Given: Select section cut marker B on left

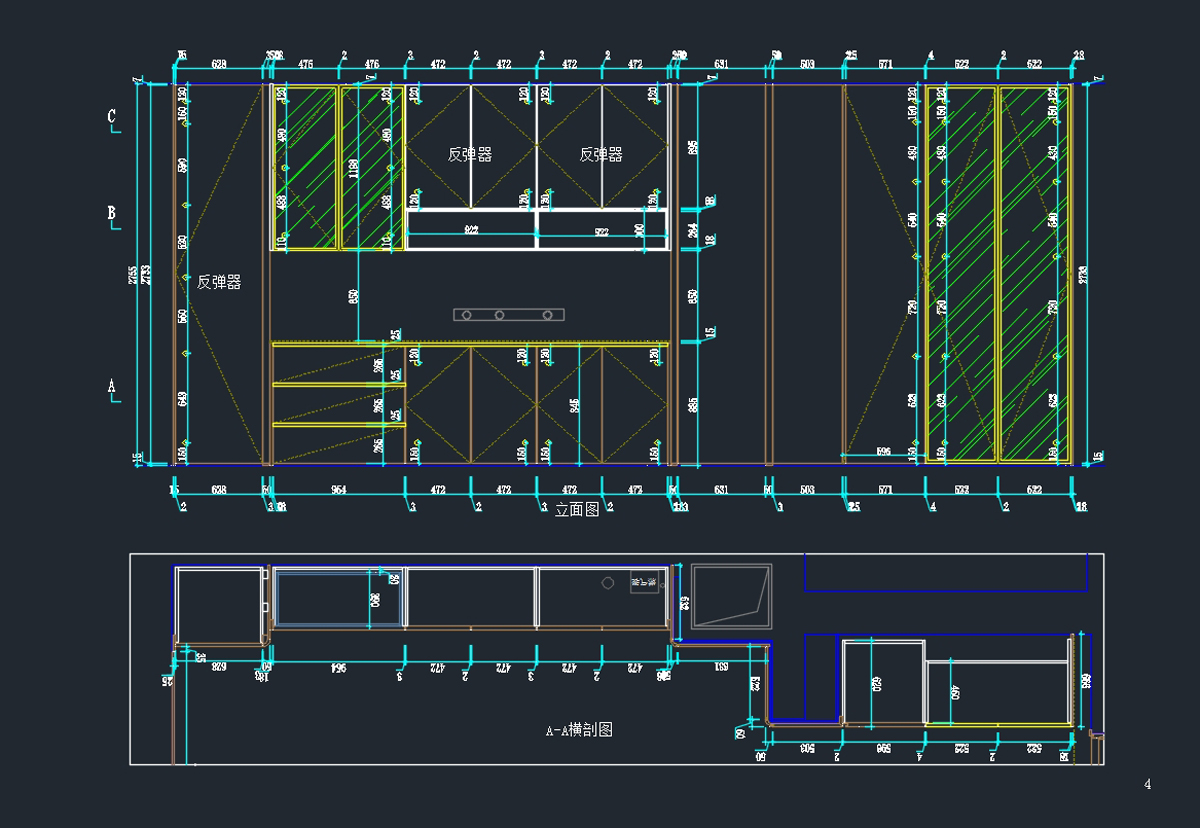Looking at the screenshot, I should tap(112, 215).
